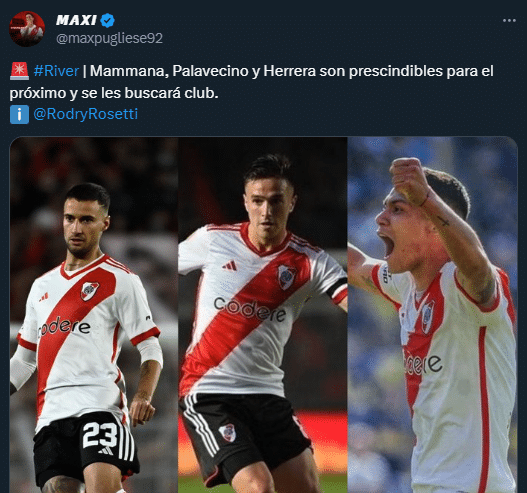Screen dimensions: 527x493
Task: Click the red siren emoji icon
Action: point(19,71)
